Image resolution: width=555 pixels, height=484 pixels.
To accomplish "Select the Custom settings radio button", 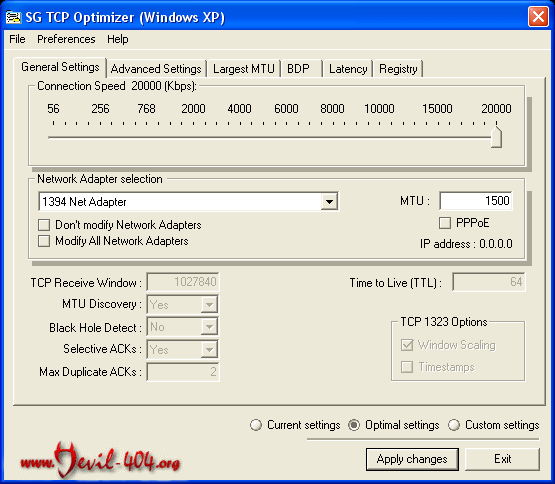I will coord(454,425).
